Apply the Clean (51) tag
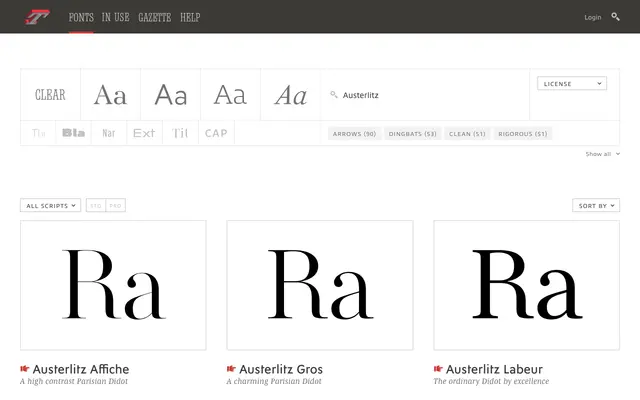The width and height of the screenshot is (640, 400). 467,133
